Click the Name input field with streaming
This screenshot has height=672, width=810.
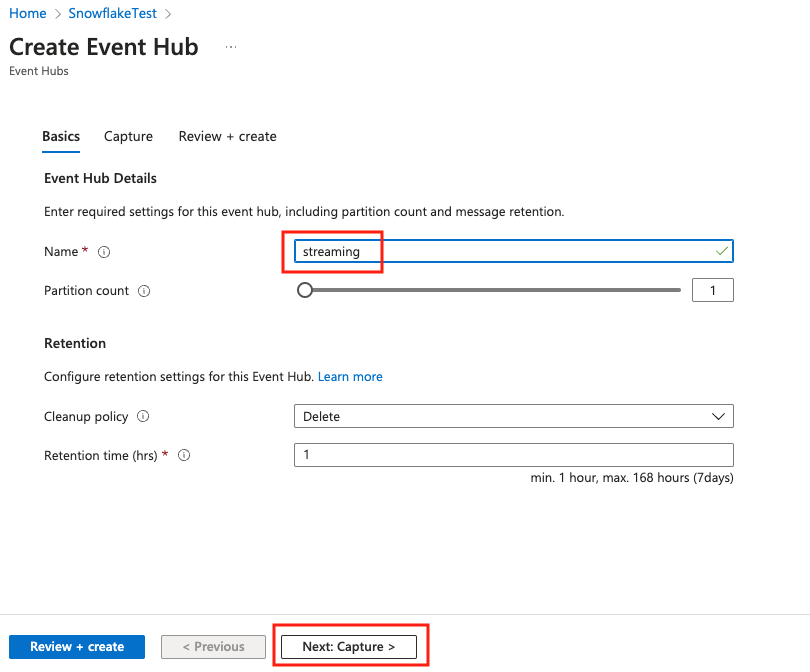click(x=513, y=252)
